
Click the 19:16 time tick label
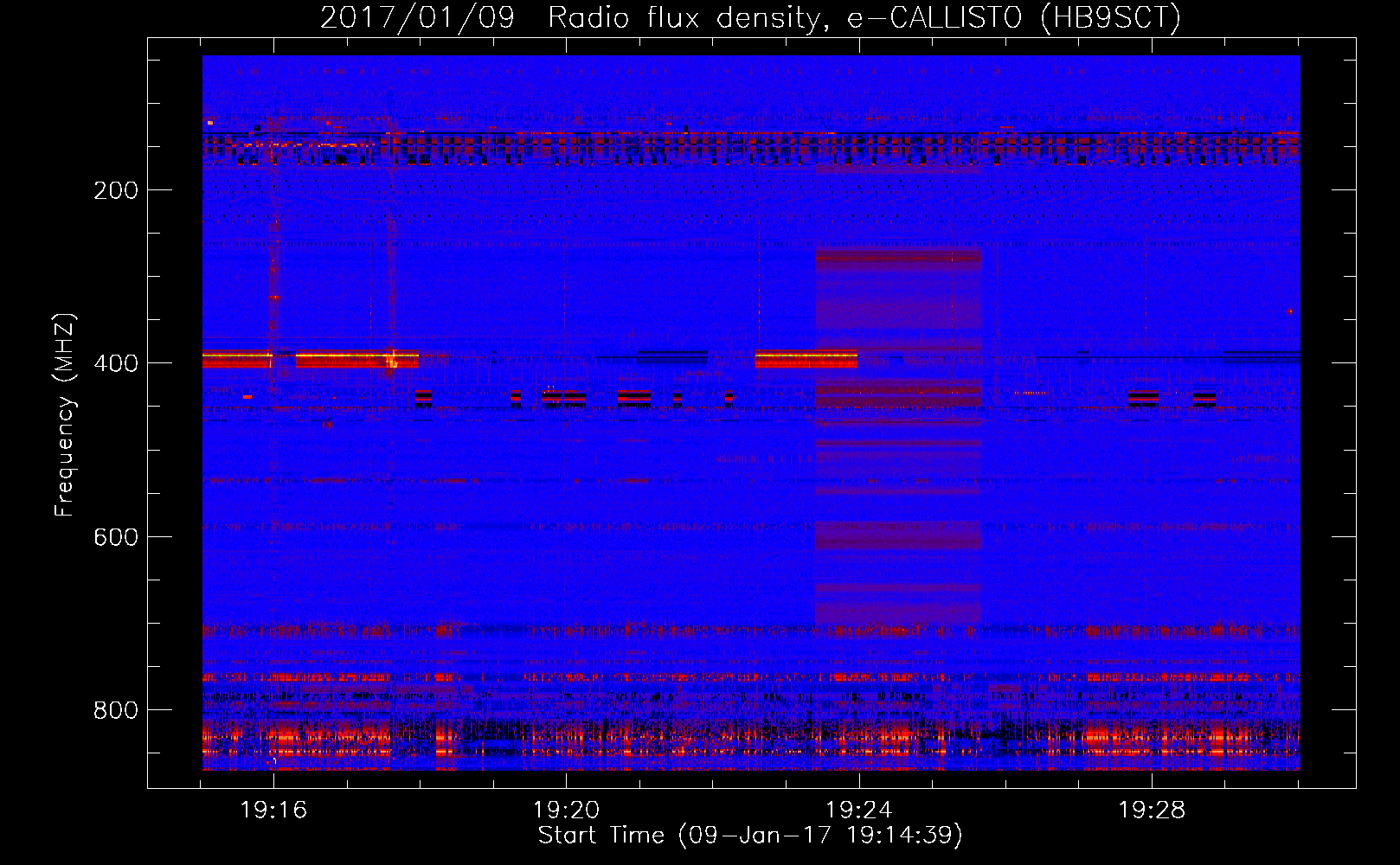click(273, 811)
